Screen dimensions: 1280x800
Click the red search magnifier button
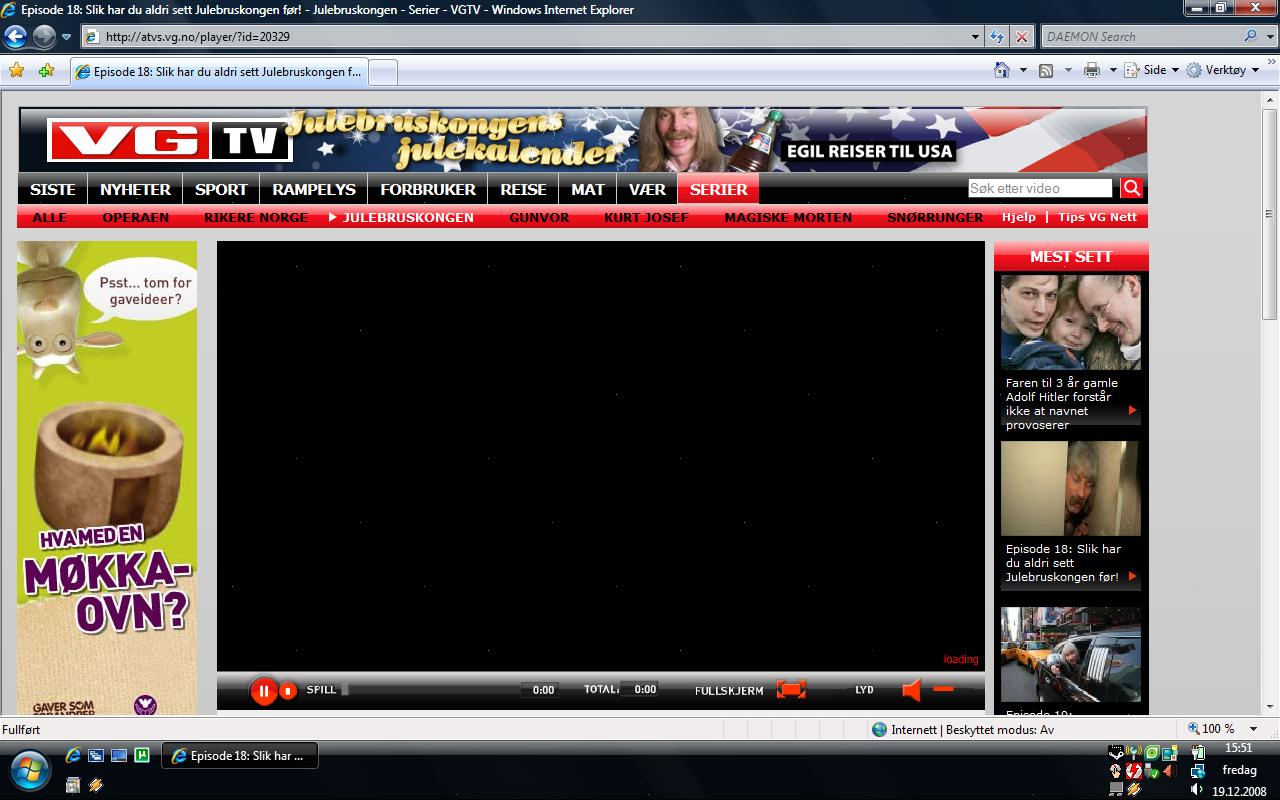[x=1131, y=188]
